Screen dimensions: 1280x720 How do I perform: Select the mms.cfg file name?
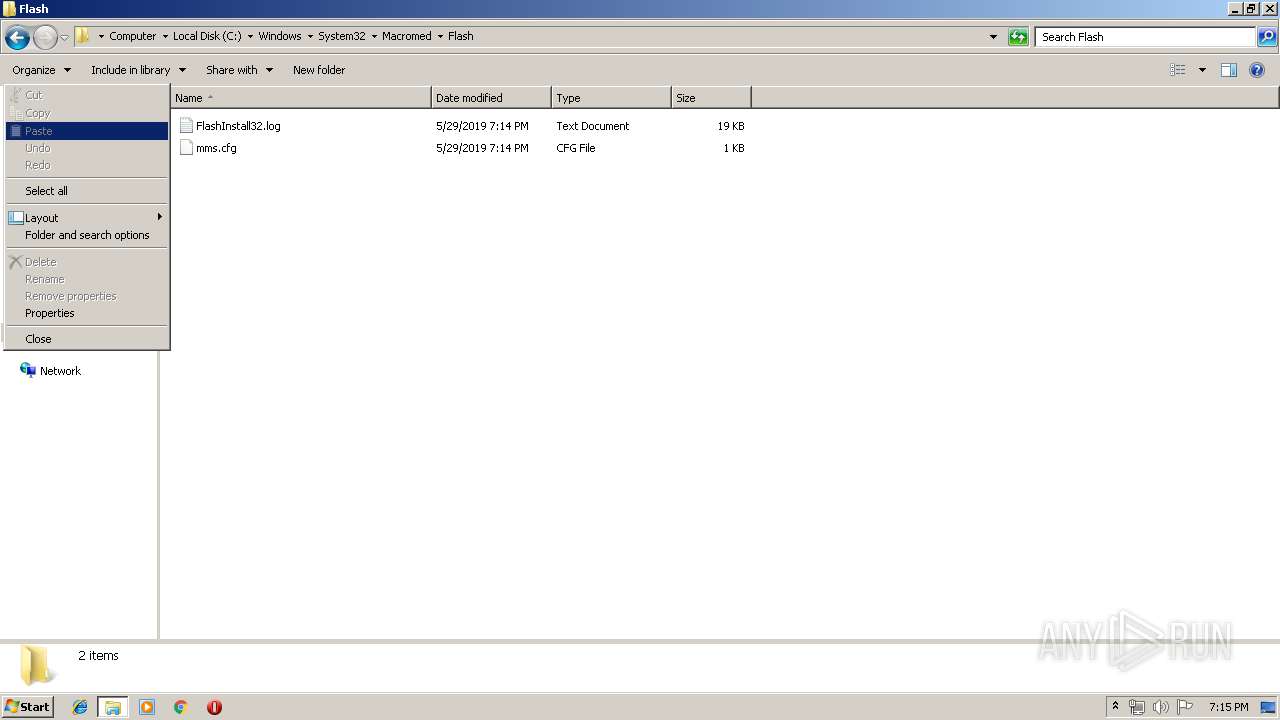pyautogui.click(x=216, y=148)
